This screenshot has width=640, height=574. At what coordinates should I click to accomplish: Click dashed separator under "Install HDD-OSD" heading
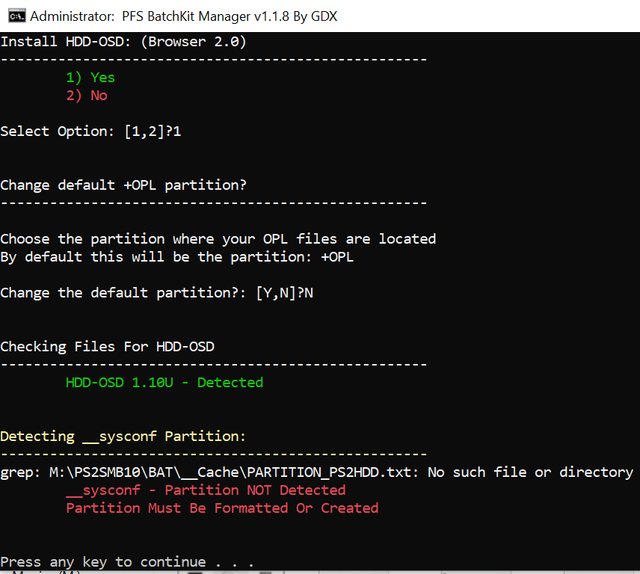pos(213,60)
